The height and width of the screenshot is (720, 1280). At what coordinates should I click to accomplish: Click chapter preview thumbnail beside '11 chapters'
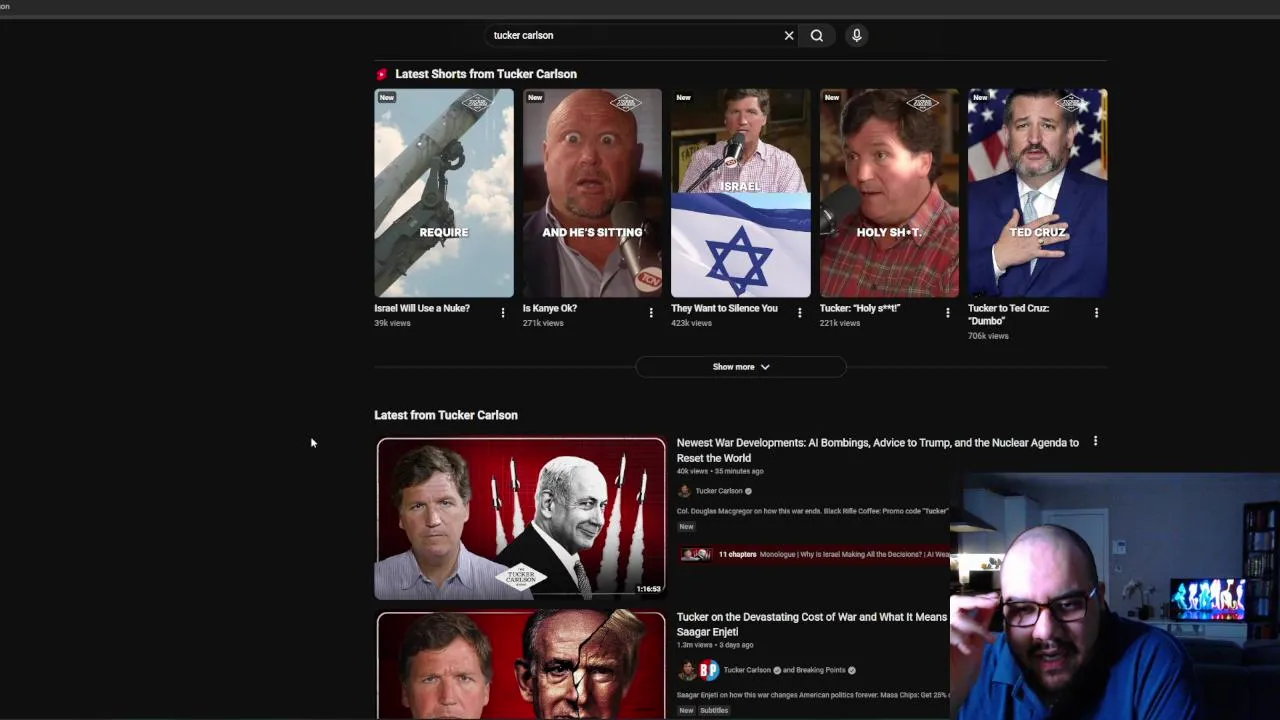pyautogui.click(x=696, y=554)
